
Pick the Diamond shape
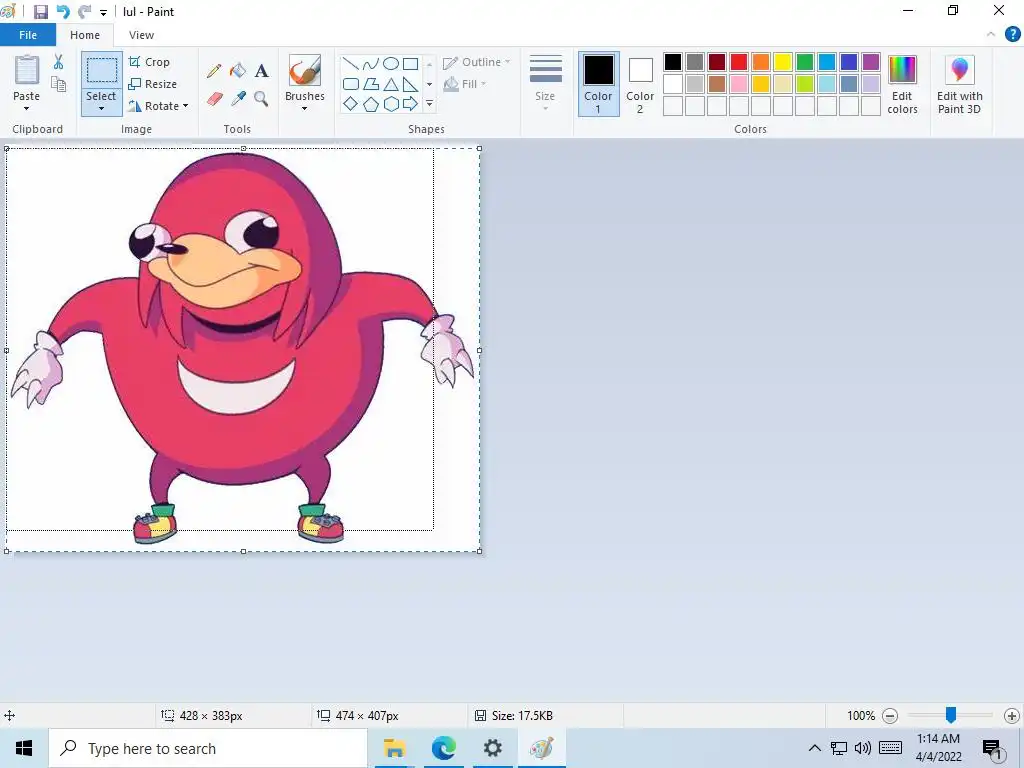click(351, 104)
